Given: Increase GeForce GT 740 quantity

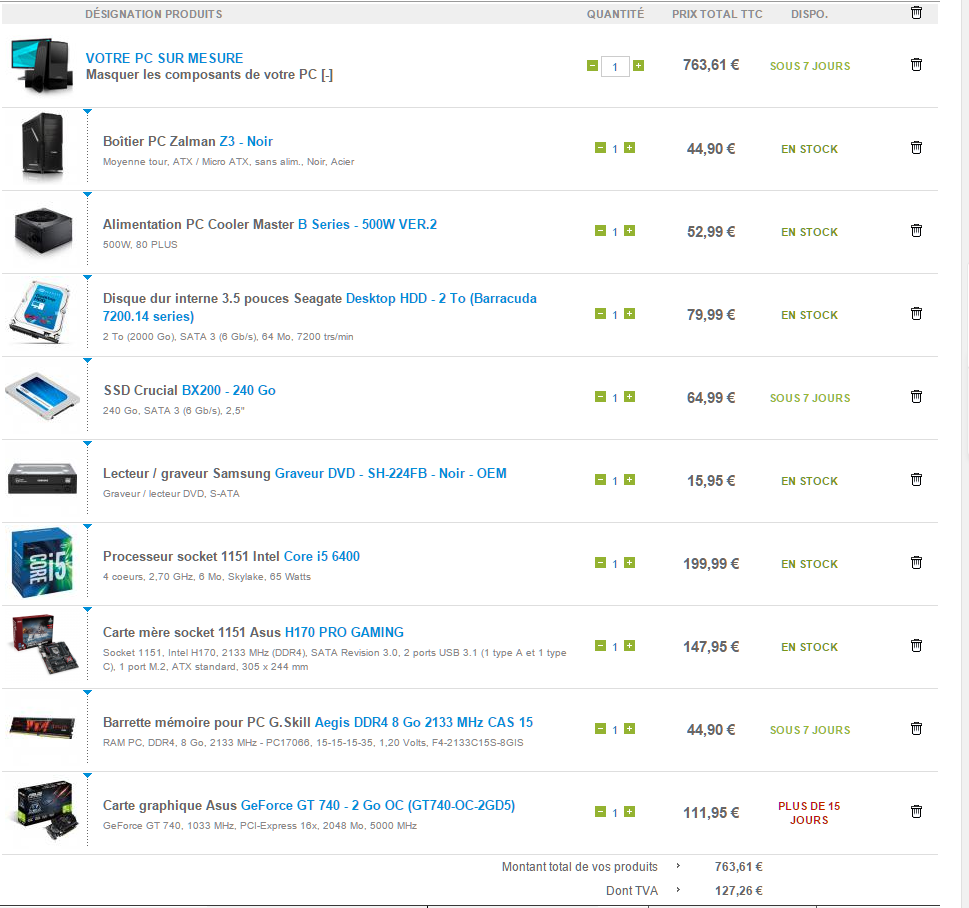Looking at the screenshot, I should coord(629,812).
